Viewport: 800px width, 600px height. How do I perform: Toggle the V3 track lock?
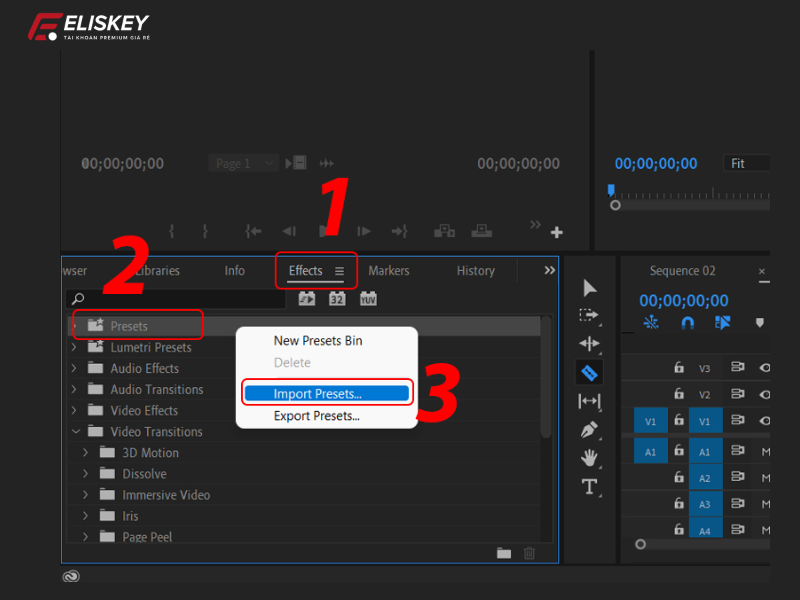[679, 366]
